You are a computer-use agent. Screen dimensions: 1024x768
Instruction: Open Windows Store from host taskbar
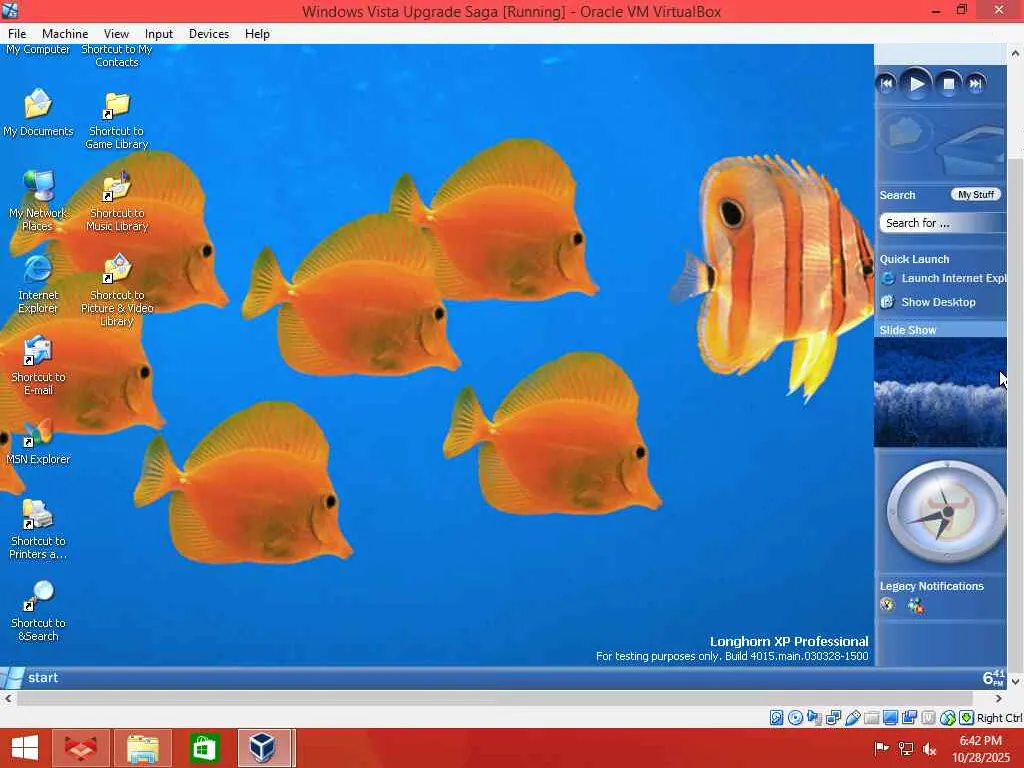[204, 748]
